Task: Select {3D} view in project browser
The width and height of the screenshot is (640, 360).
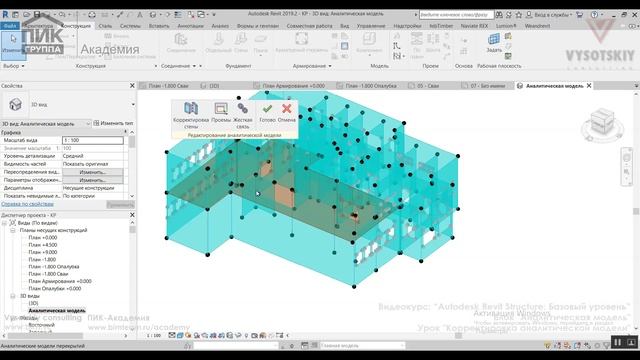Action: [33, 303]
